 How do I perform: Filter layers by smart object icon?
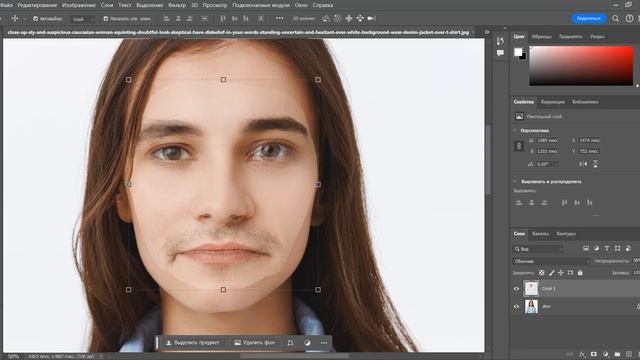tap(628, 248)
